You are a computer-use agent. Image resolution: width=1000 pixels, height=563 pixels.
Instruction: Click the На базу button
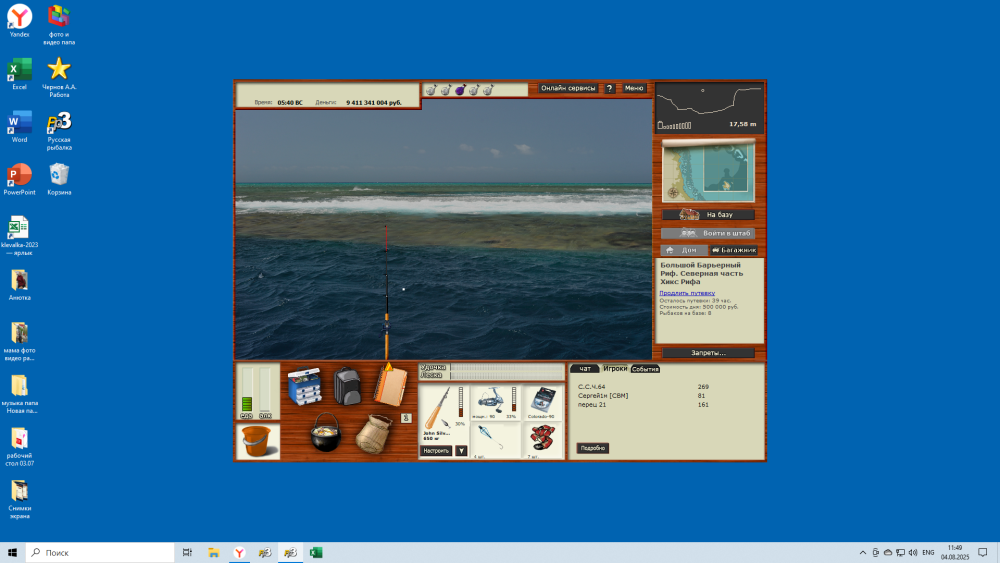[x=708, y=215]
